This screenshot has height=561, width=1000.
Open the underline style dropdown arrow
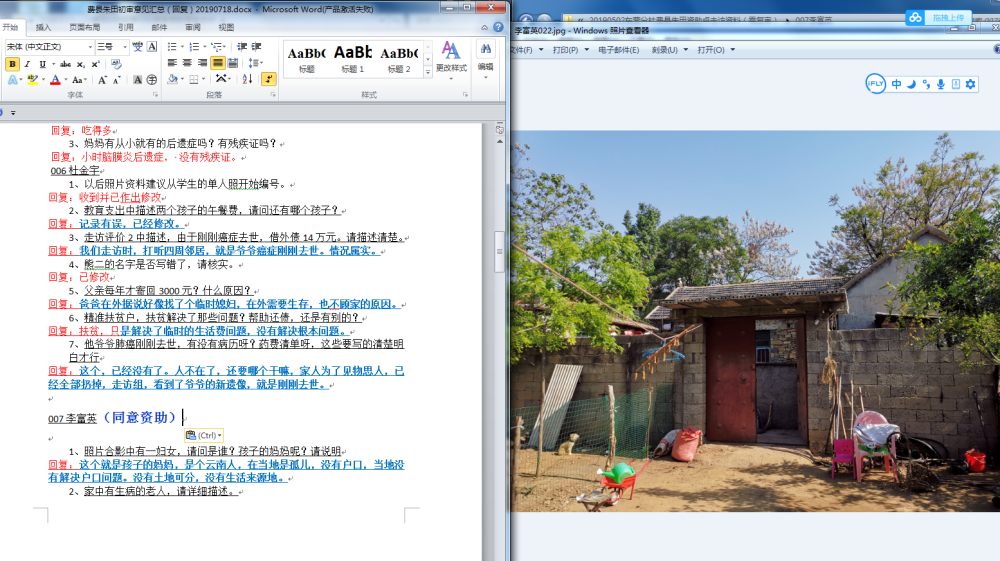54,64
